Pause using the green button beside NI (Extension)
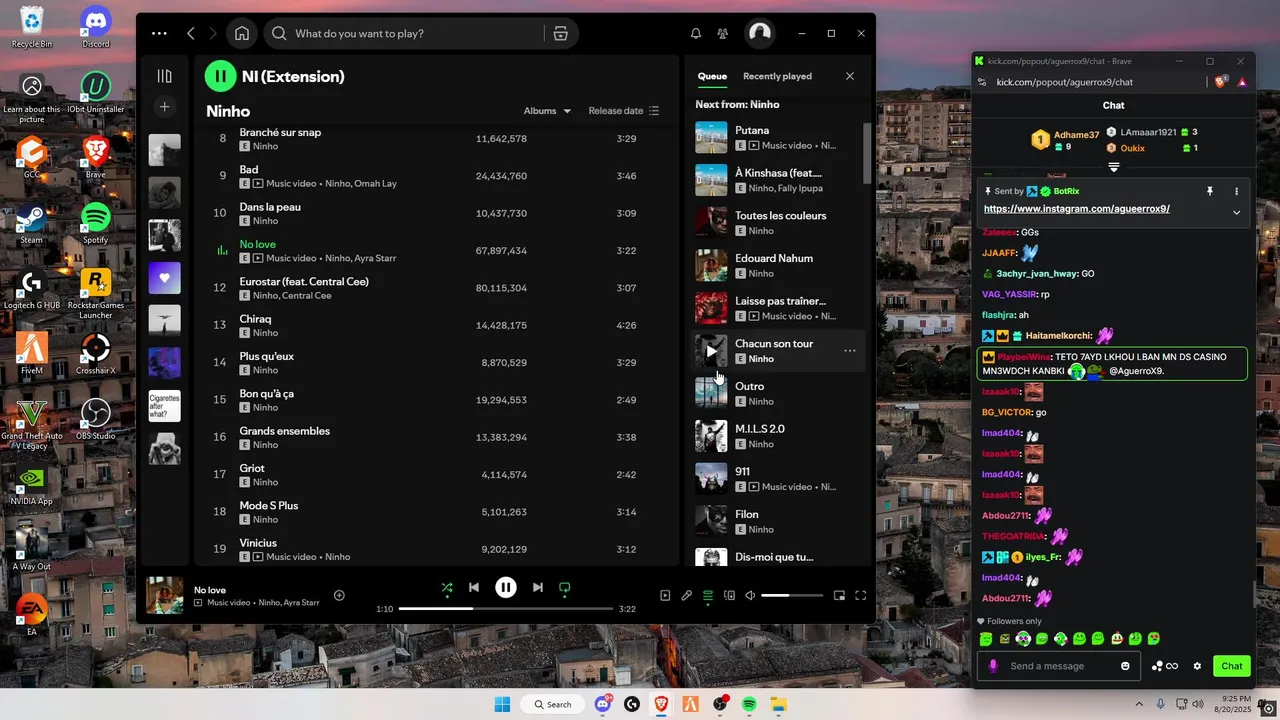Viewport: 1280px width, 720px height. tap(220, 76)
